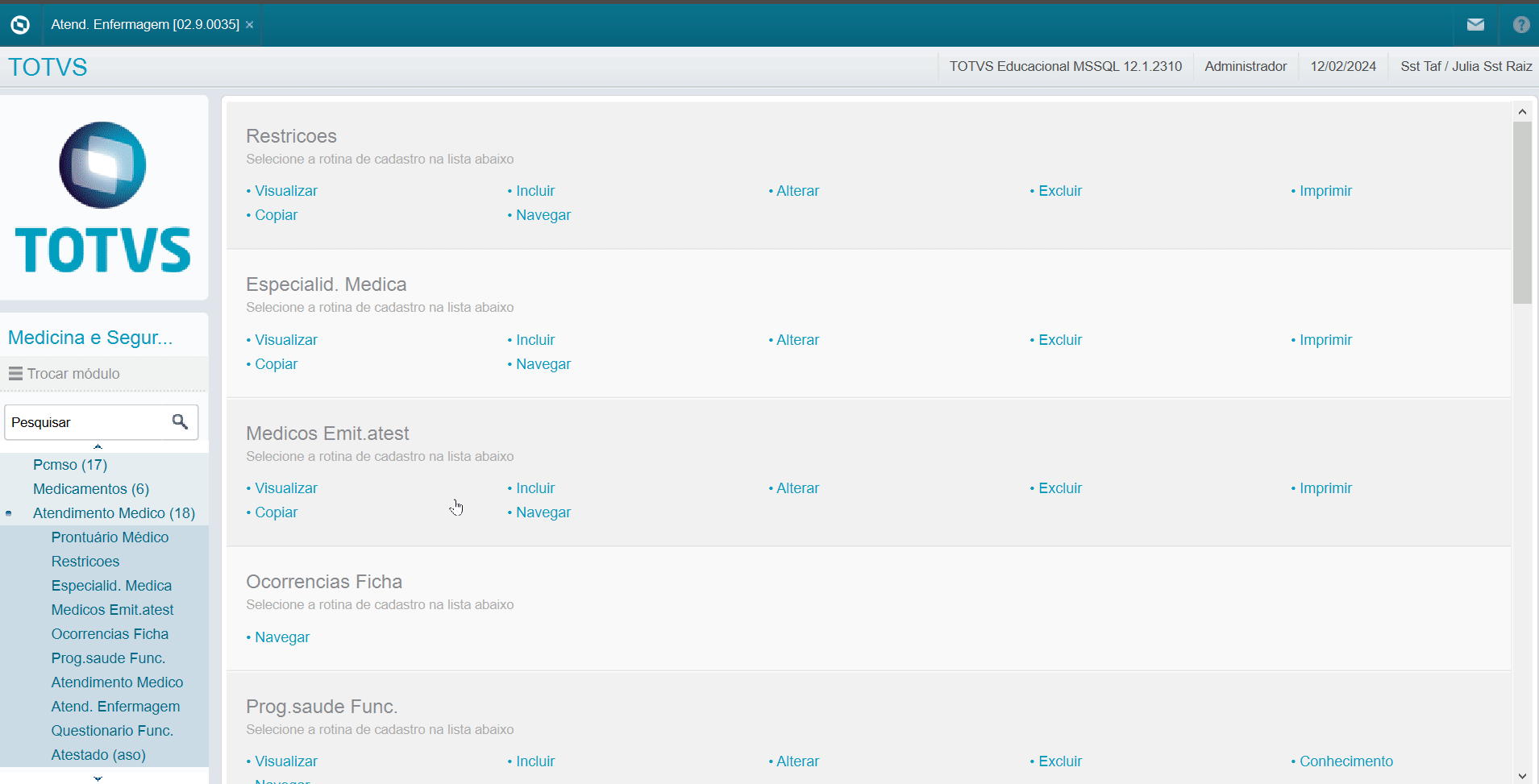The height and width of the screenshot is (784, 1539).
Task: Click Excluir under Prog.saude Func.
Action: pos(1060,761)
